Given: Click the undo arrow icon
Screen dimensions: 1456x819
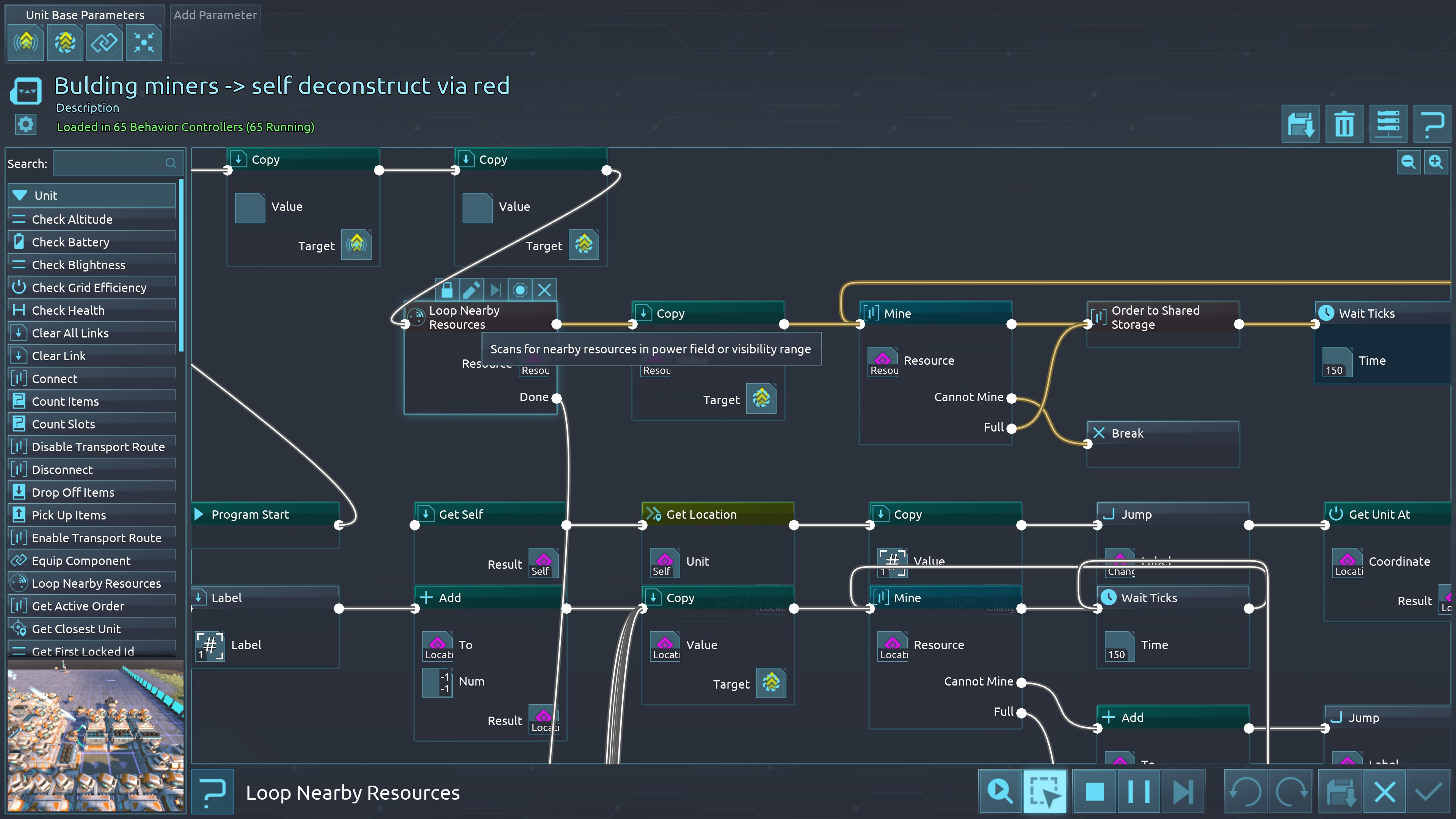Looking at the screenshot, I should point(1246,791).
